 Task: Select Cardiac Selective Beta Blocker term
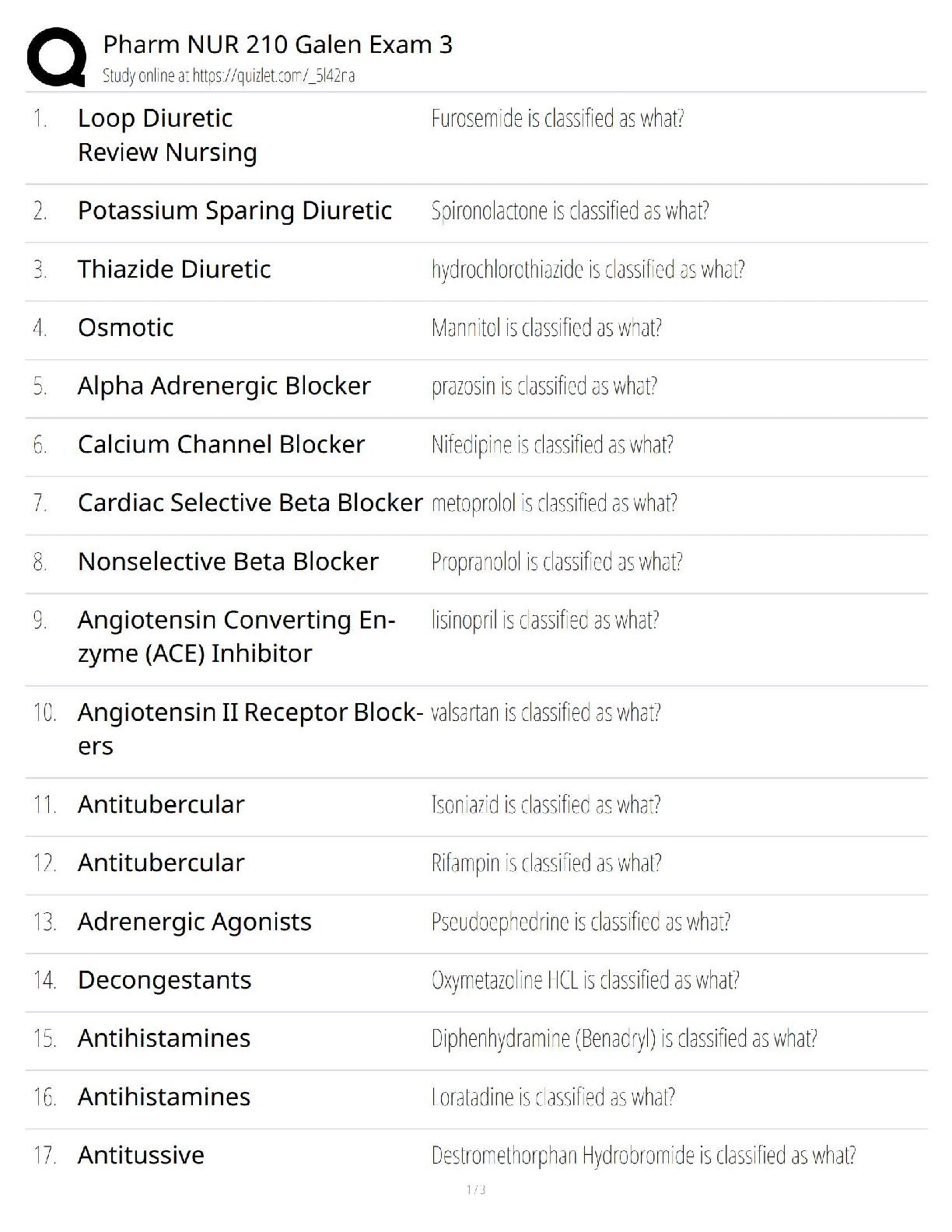250,502
